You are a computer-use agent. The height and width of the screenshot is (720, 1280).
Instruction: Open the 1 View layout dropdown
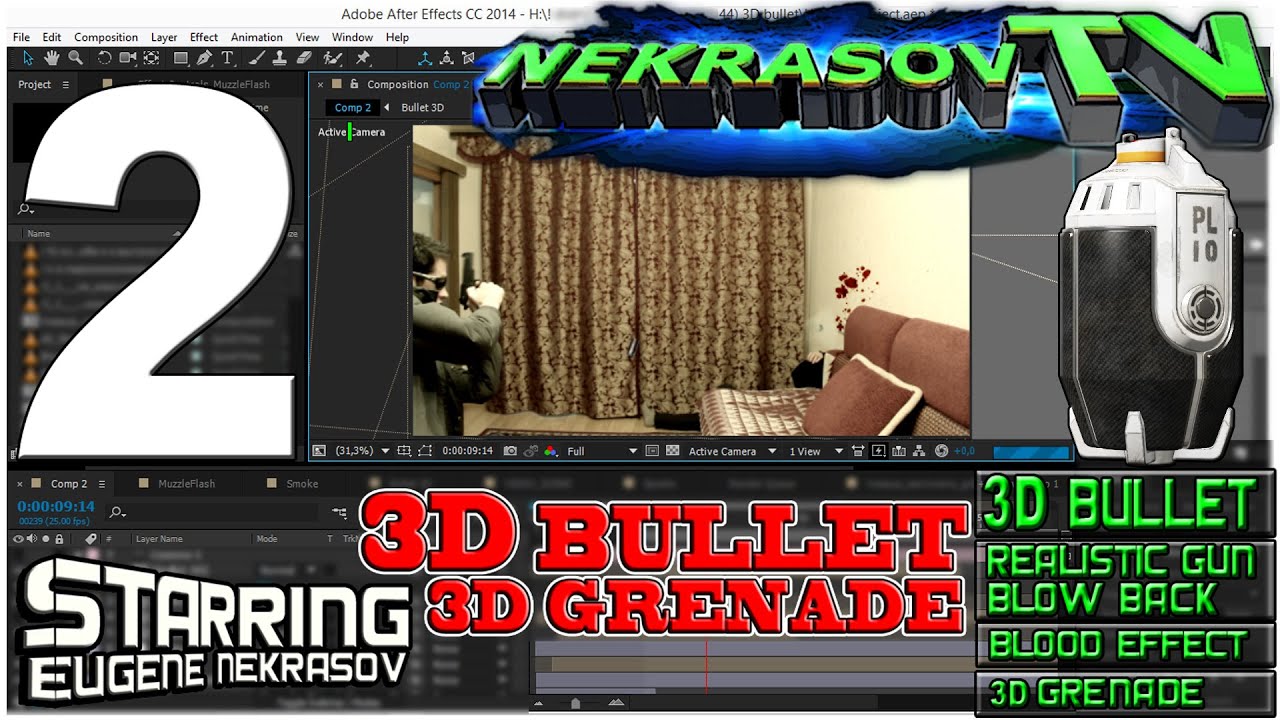coord(817,451)
